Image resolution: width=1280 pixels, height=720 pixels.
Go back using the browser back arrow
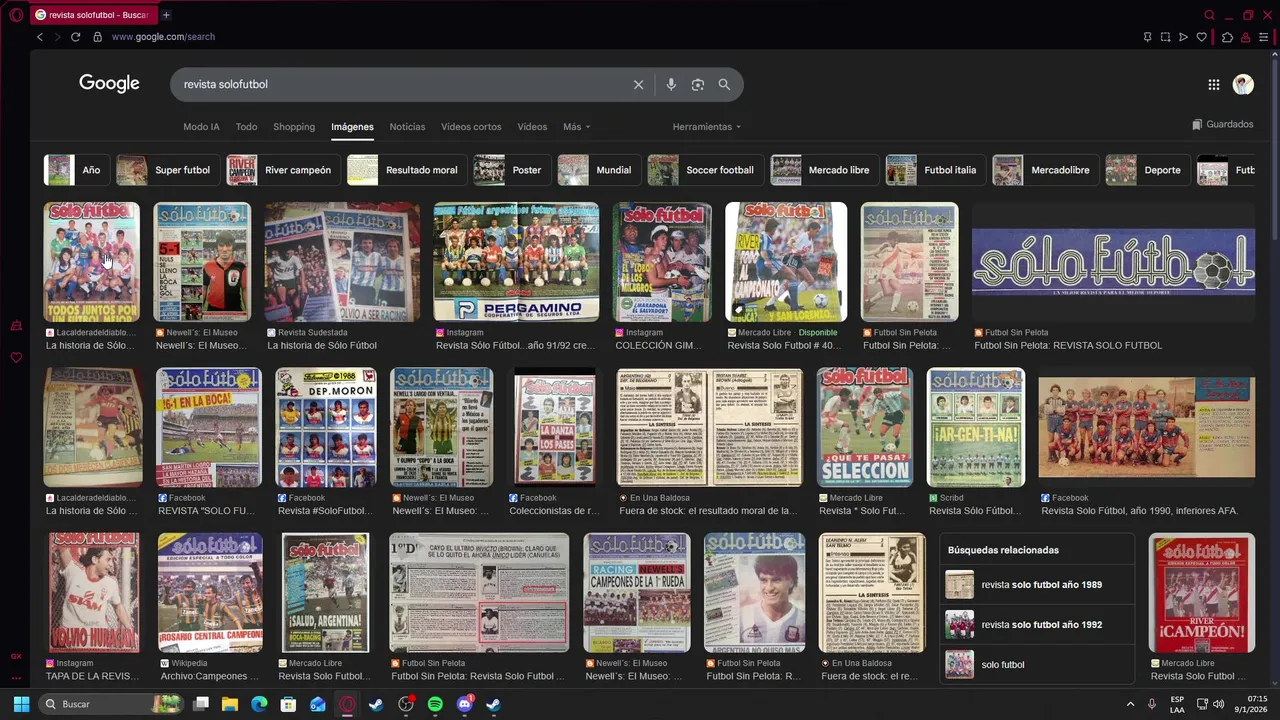click(40, 37)
